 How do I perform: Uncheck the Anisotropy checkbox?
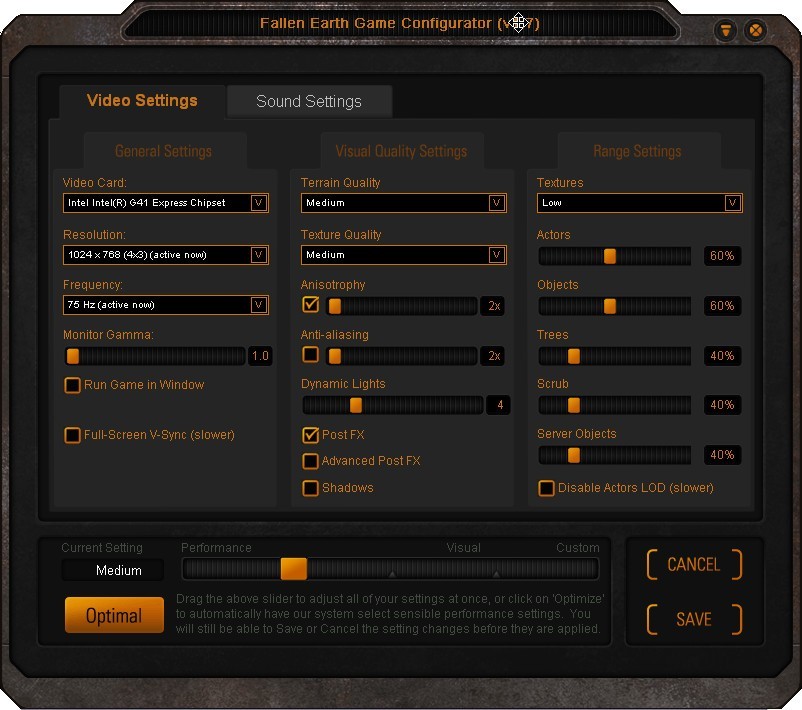pyautogui.click(x=310, y=304)
